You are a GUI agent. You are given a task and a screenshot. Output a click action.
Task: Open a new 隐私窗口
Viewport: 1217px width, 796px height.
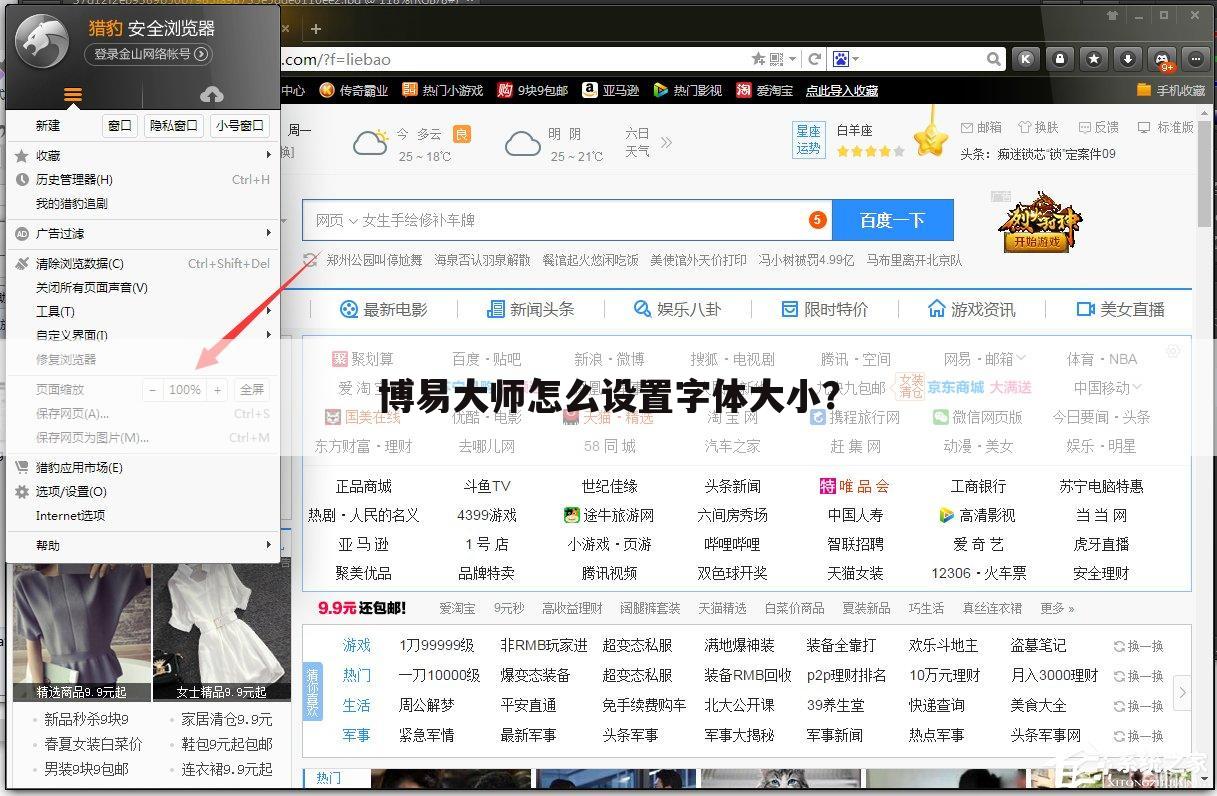[174, 125]
